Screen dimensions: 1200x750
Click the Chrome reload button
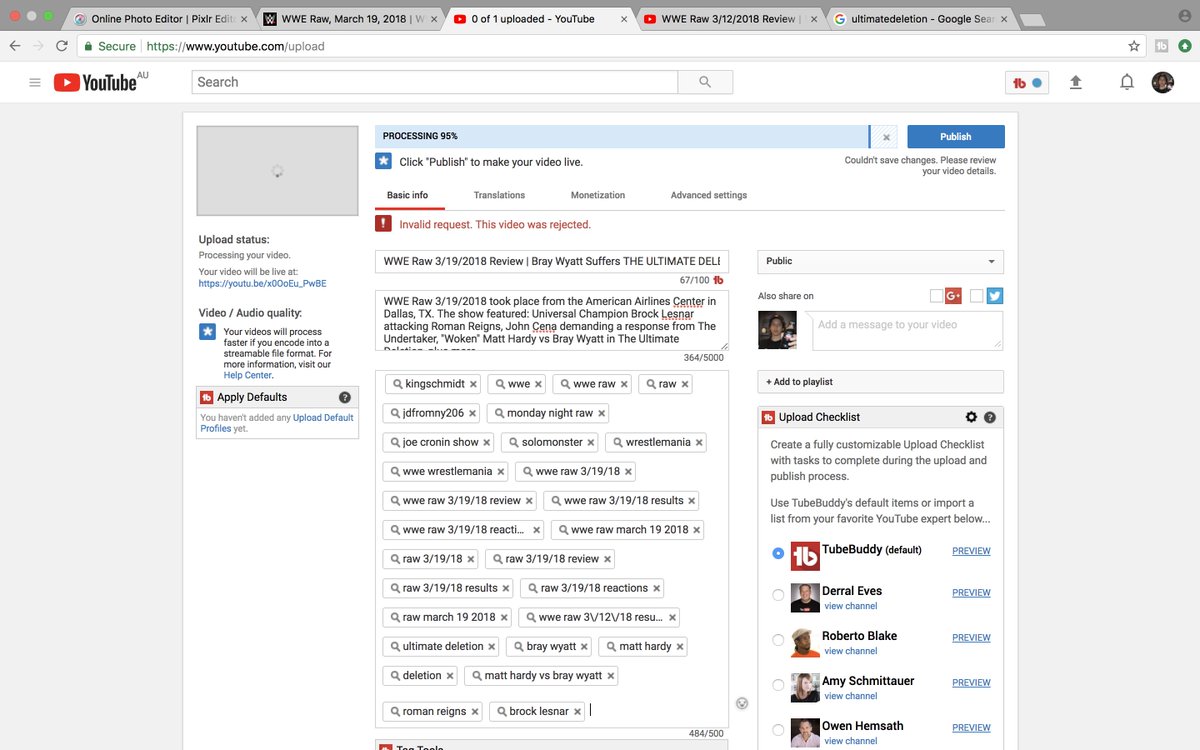(62, 46)
